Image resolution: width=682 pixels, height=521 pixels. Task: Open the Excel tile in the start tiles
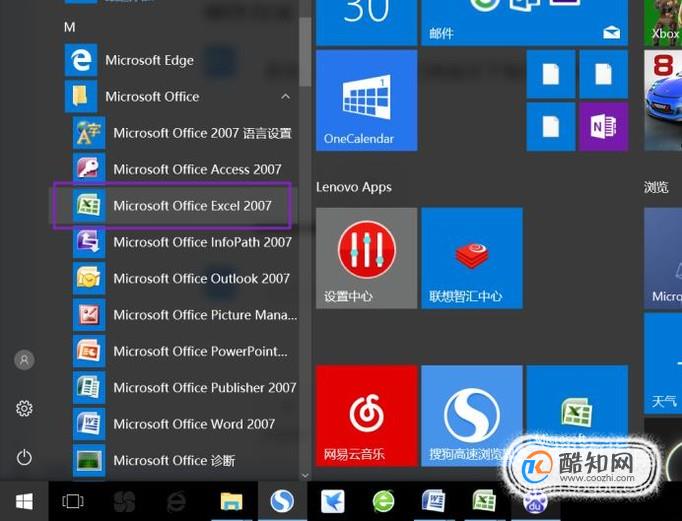click(x=577, y=407)
